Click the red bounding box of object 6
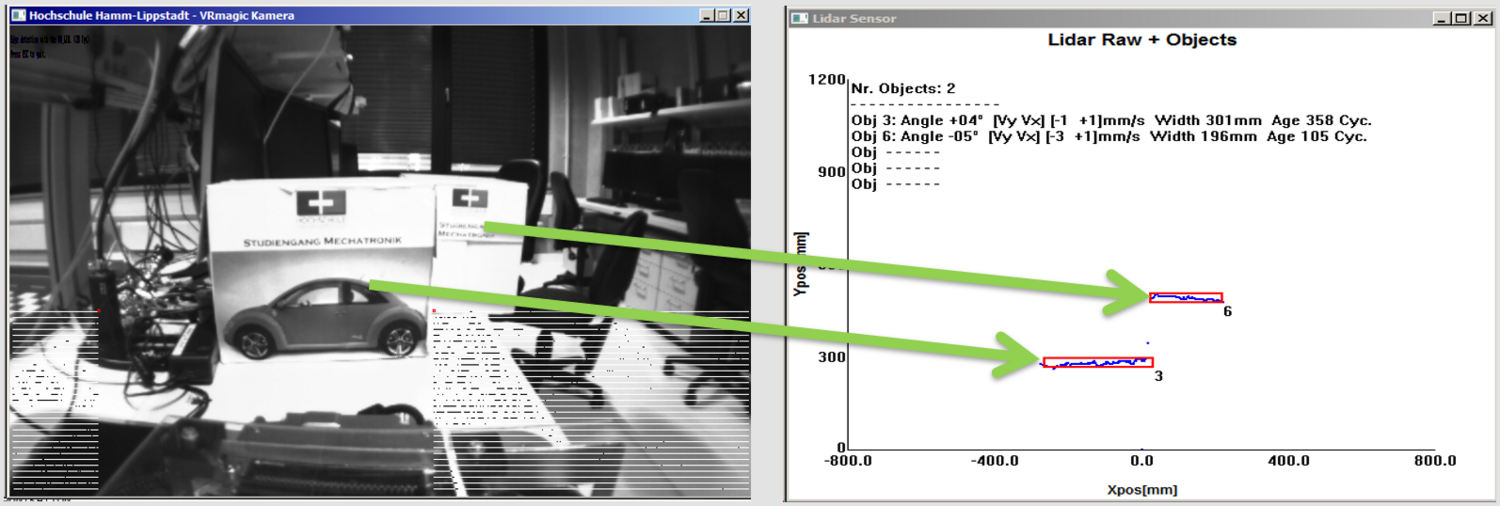Image resolution: width=1500 pixels, height=506 pixels. click(x=1185, y=297)
